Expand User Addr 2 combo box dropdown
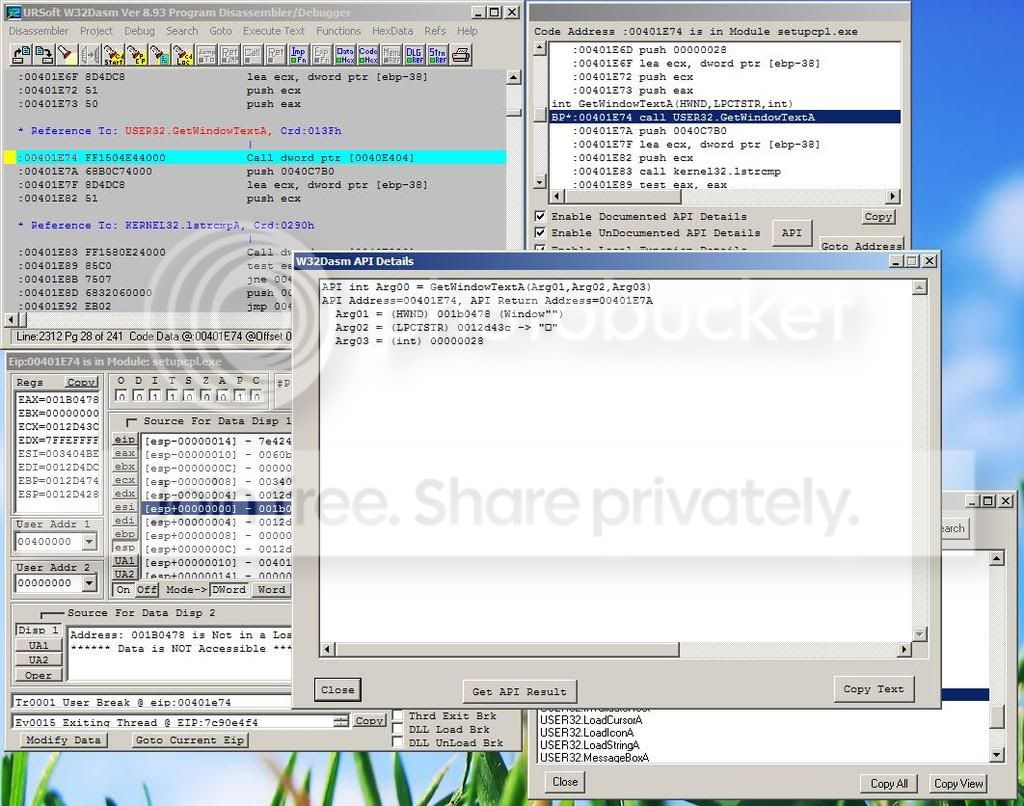The height and width of the screenshot is (806, 1024). [x=89, y=583]
